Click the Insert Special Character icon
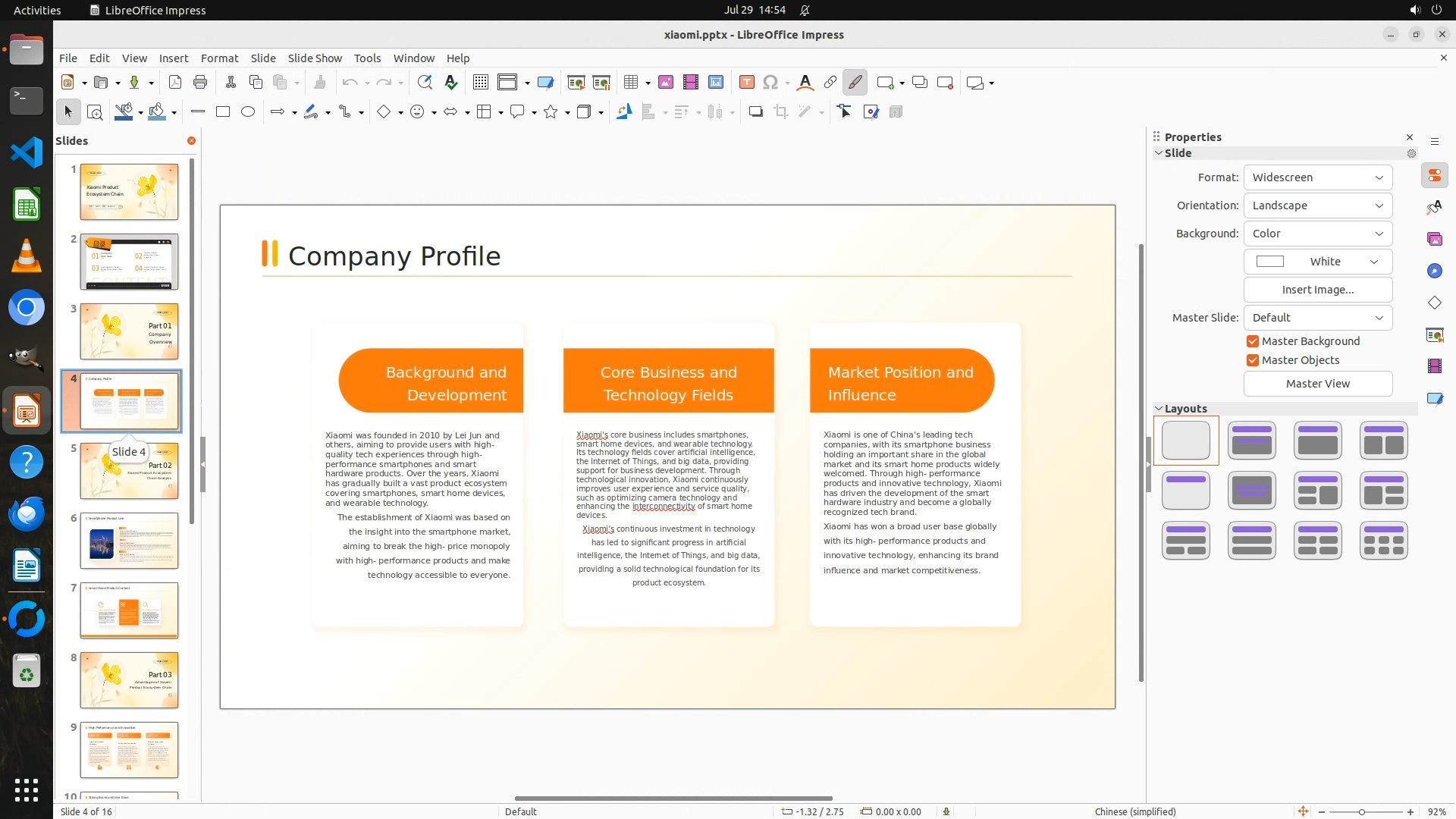 (x=770, y=83)
